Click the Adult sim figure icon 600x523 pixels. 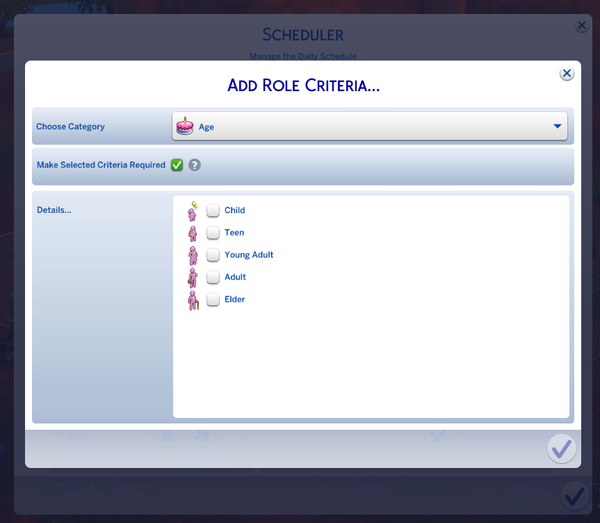(193, 277)
